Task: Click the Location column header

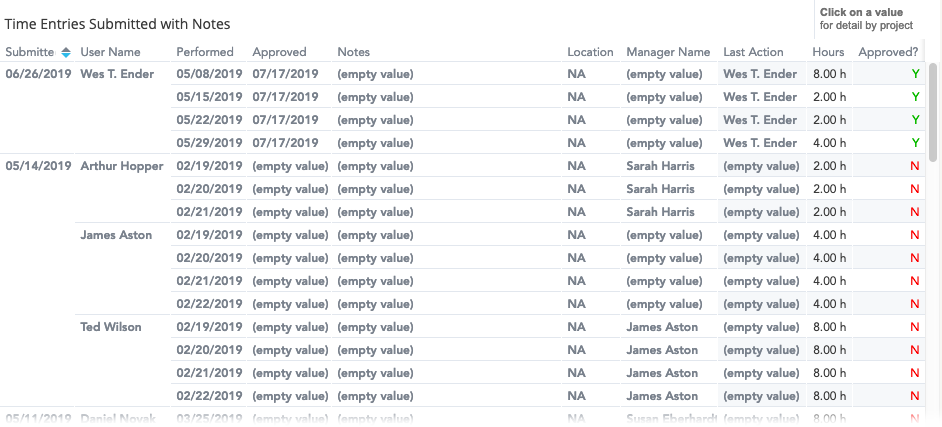Action: 591,52
